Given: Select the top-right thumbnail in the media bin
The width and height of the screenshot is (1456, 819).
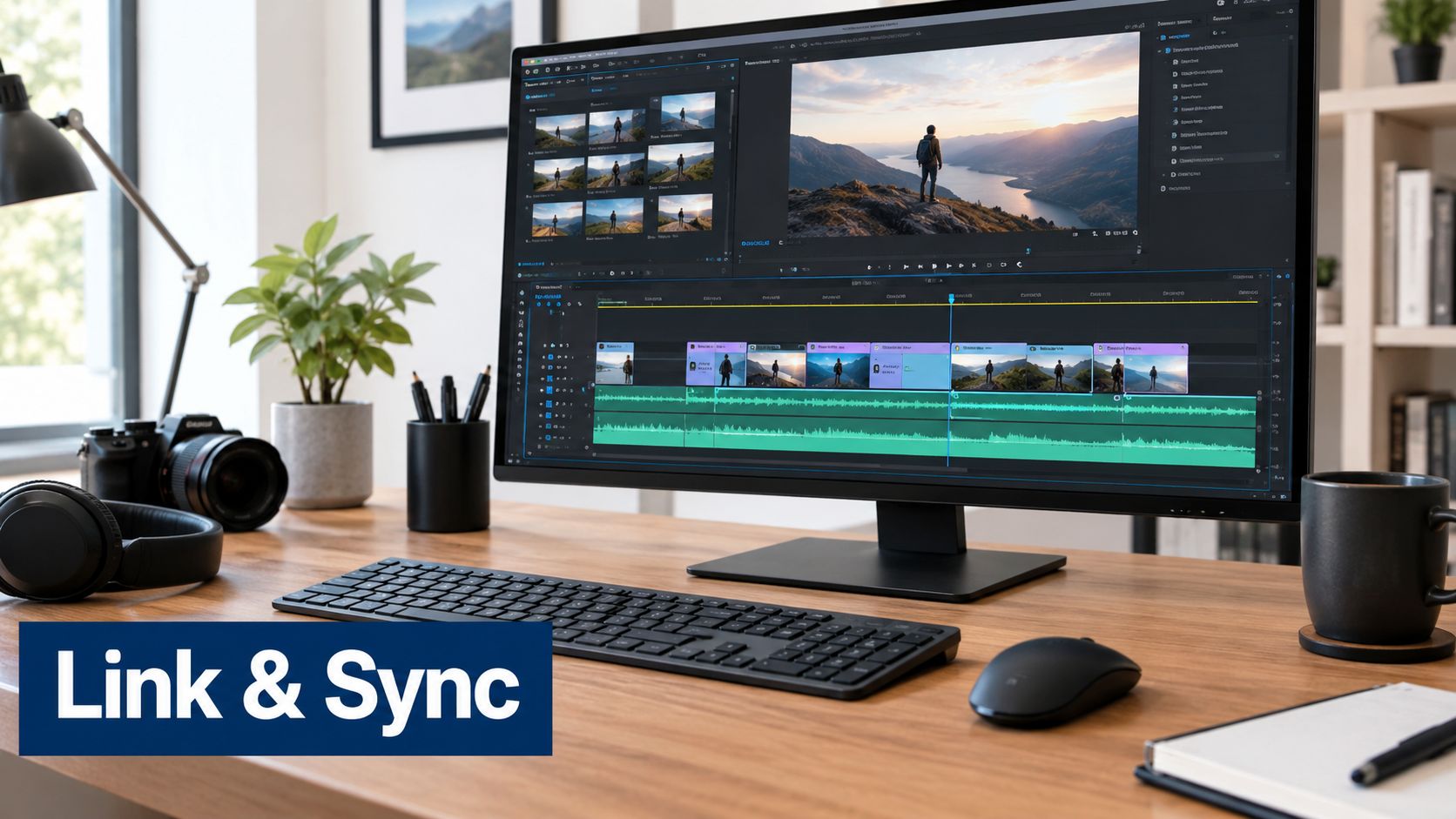Looking at the screenshot, I should 687,113.
